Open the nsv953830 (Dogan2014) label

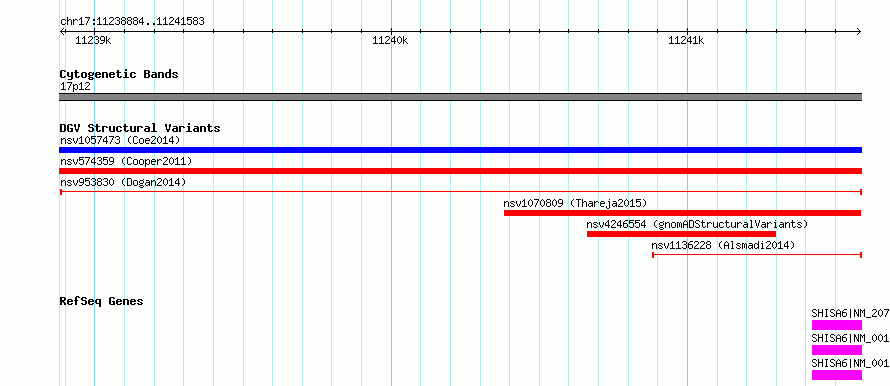coord(123,182)
